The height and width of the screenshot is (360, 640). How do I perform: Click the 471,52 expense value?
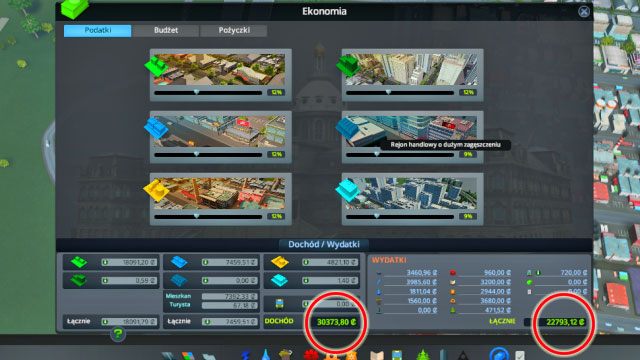click(x=498, y=310)
